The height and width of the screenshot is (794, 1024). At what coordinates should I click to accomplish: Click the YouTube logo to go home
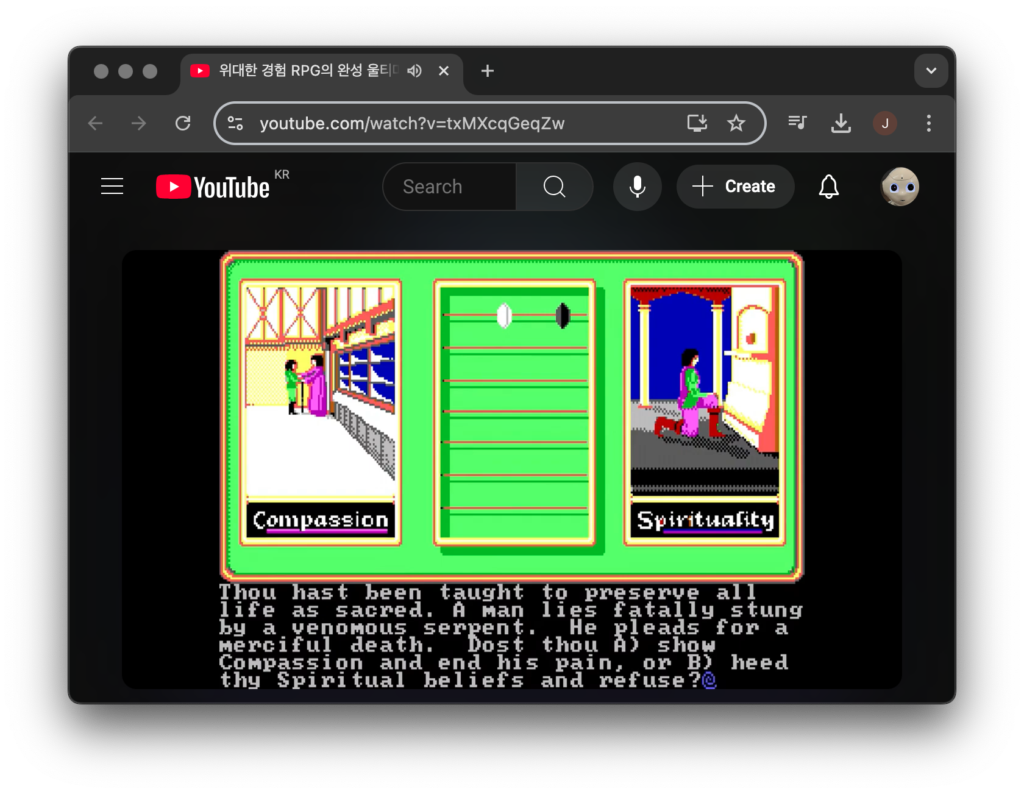click(213, 187)
